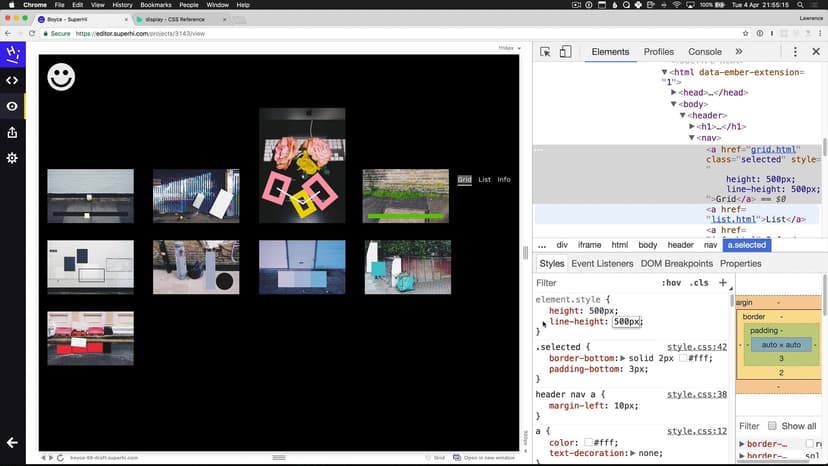Click the share/export icon in sidebar

coord(12,132)
